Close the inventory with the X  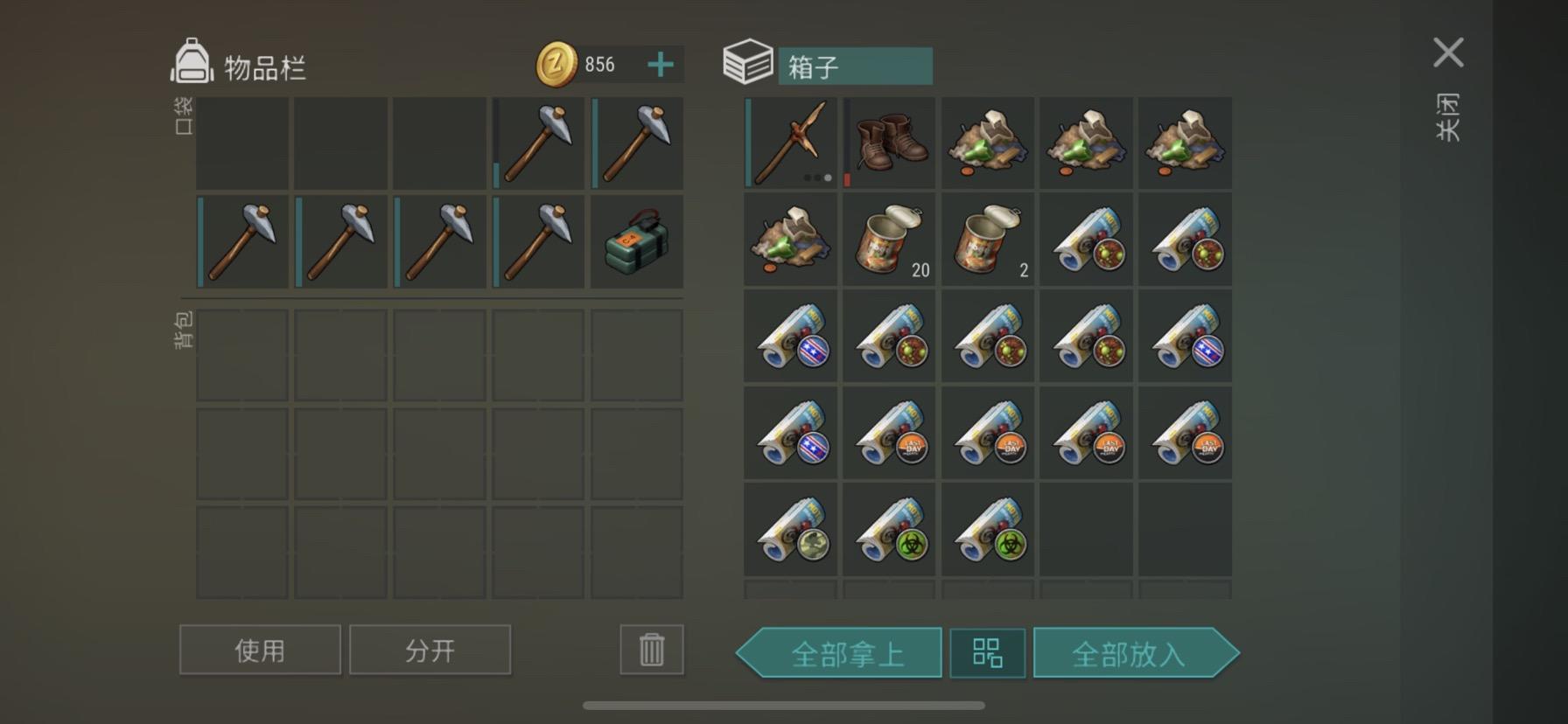click(x=1448, y=52)
